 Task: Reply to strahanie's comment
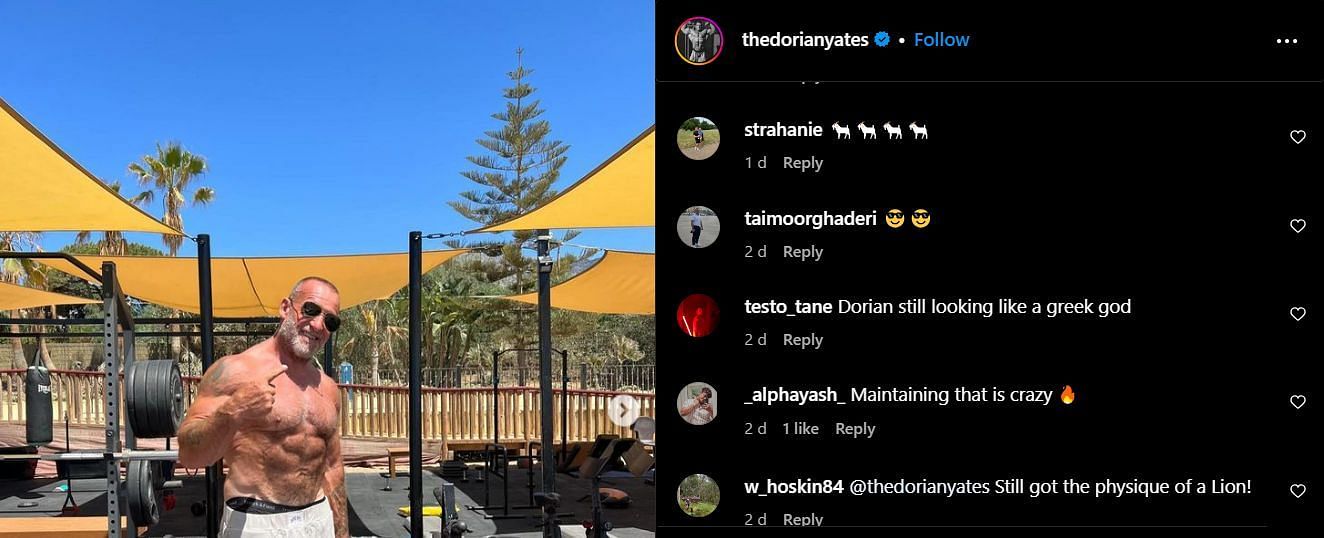click(802, 163)
